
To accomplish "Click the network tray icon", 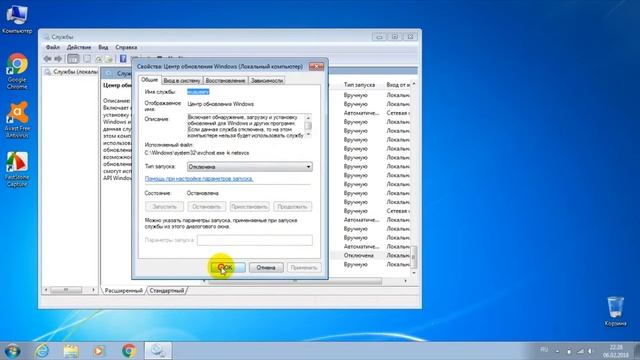I will (580, 351).
